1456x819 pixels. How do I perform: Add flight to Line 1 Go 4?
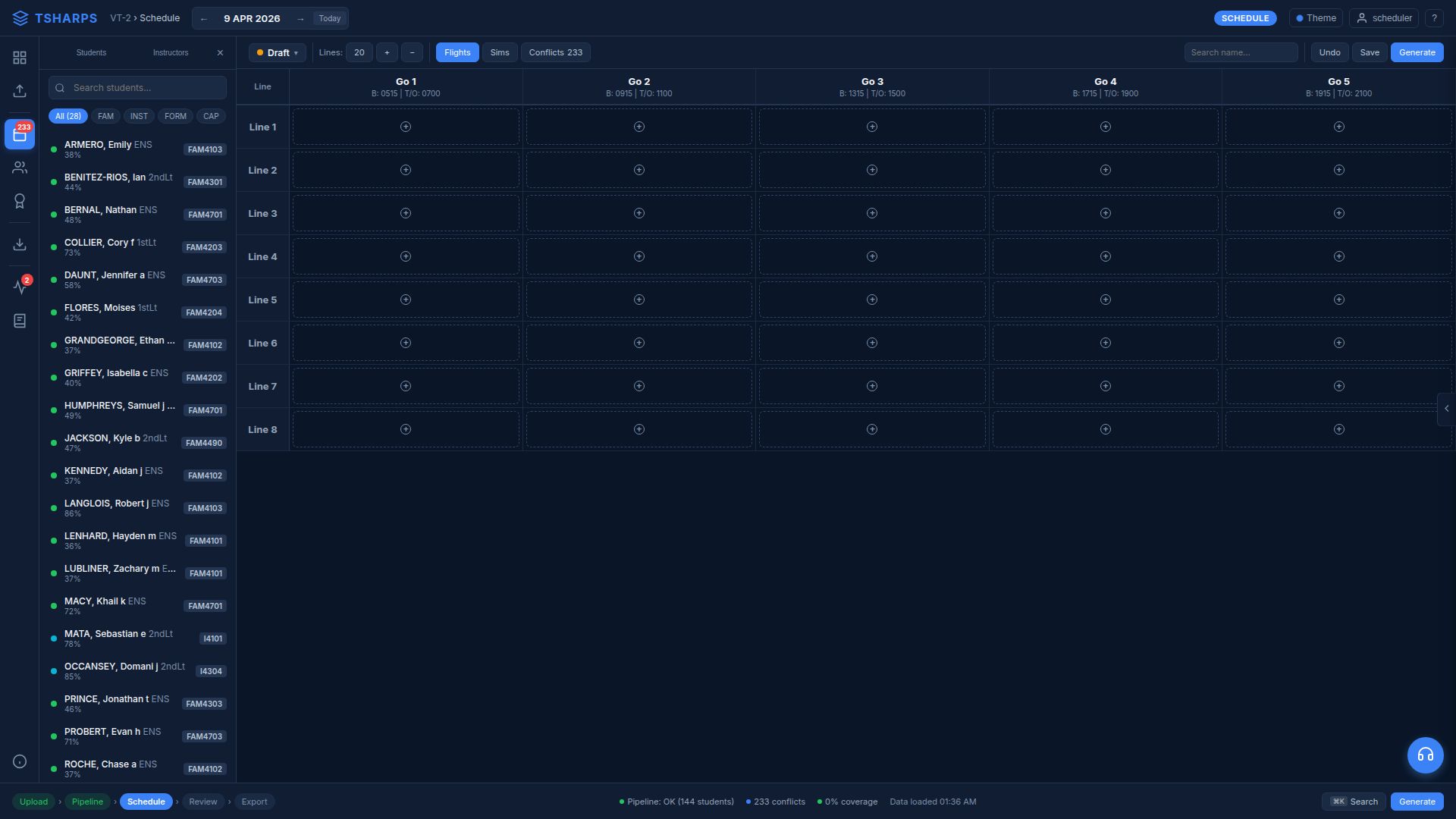tap(1106, 127)
